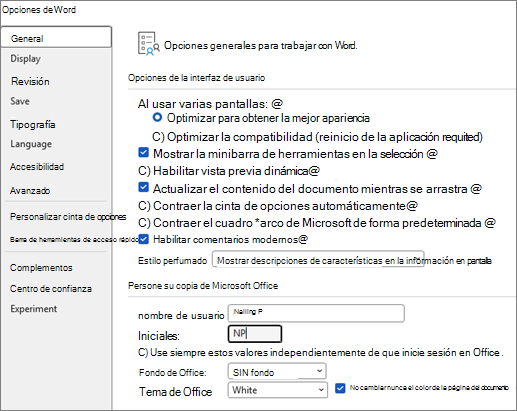The image size is (517, 411).
Task: Click the general options icon beside the heading
Action: coord(148,44)
